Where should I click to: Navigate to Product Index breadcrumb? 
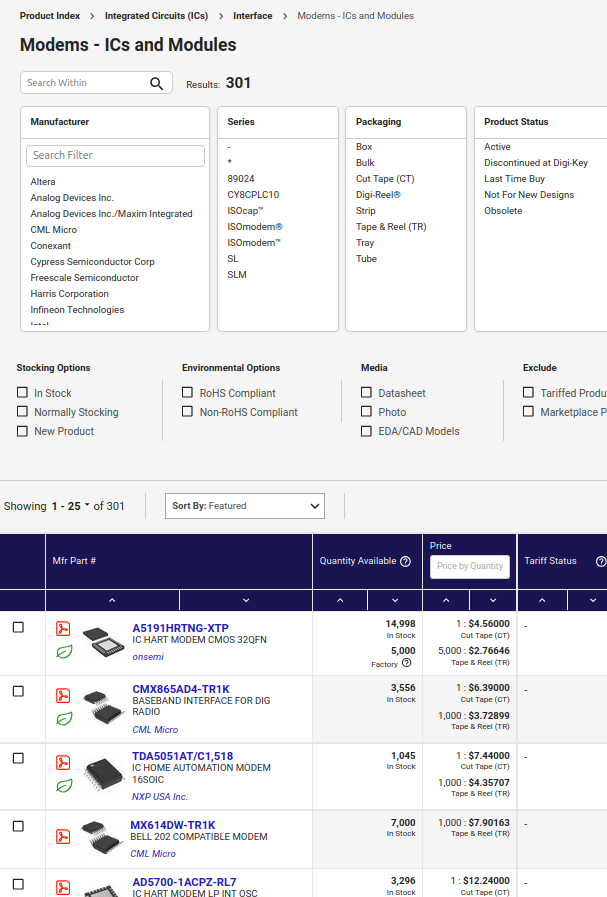[49, 15]
